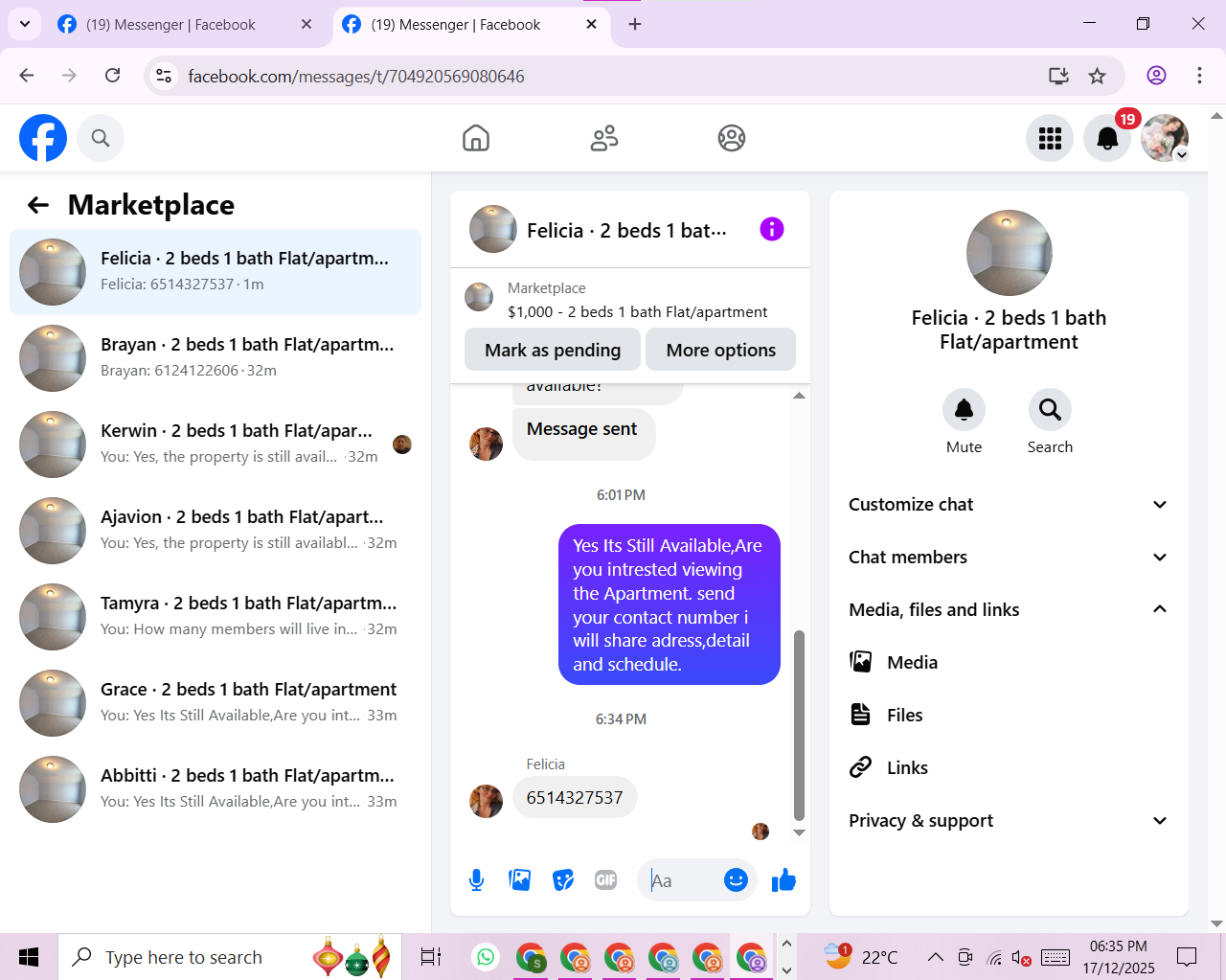Select the second Messenger tab
This screenshot has width=1226, height=980.
tap(470, 24)
